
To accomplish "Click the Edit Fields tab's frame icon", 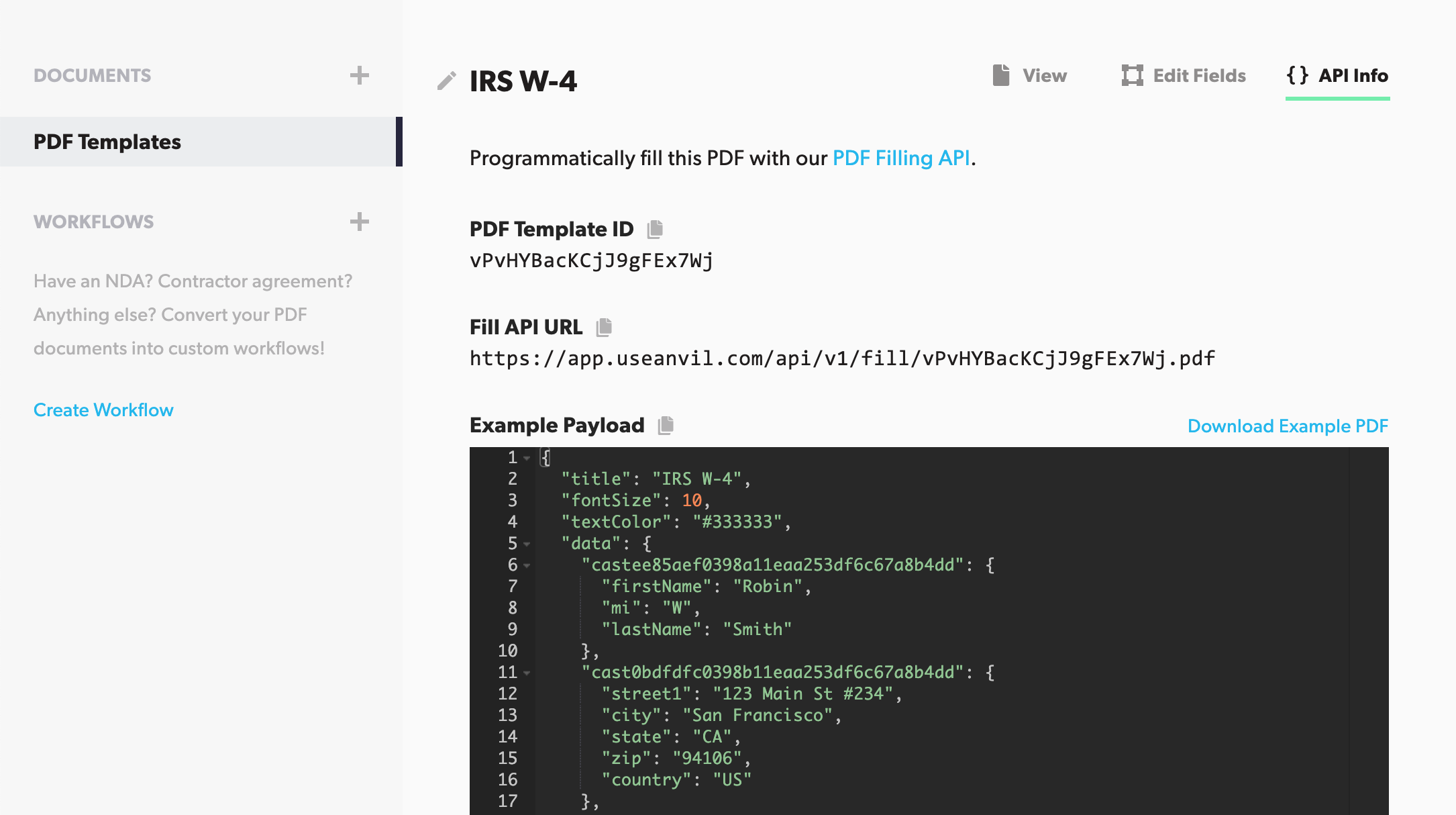I will [x=1133, y=75].
